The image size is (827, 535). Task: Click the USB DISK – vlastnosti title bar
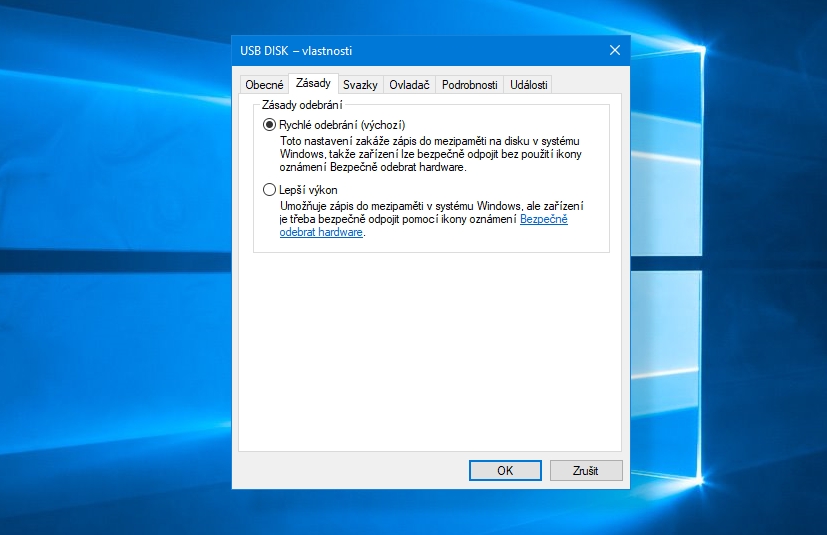[400, 50]
